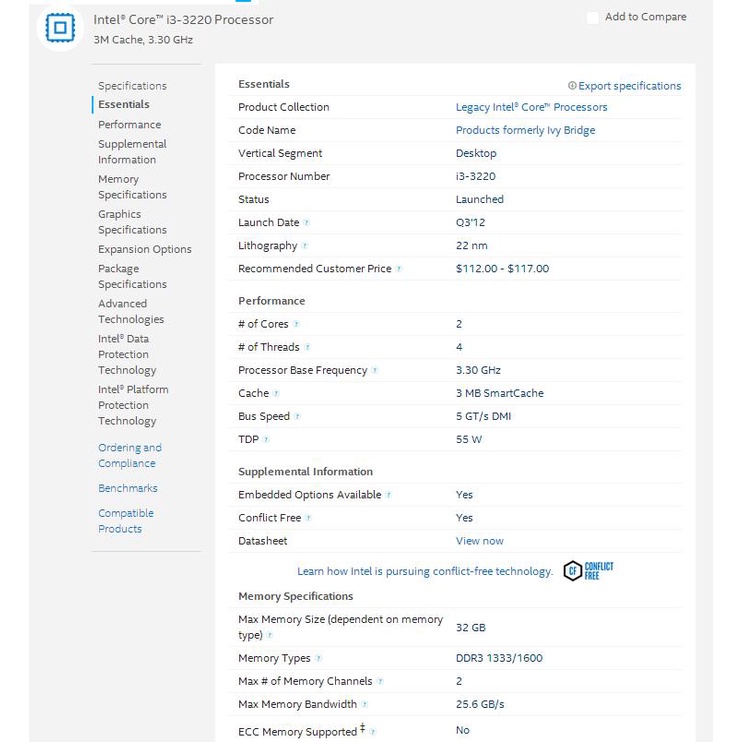
Task: Open Products formerly Ivy Bridge link
Action: pos(525,130)
